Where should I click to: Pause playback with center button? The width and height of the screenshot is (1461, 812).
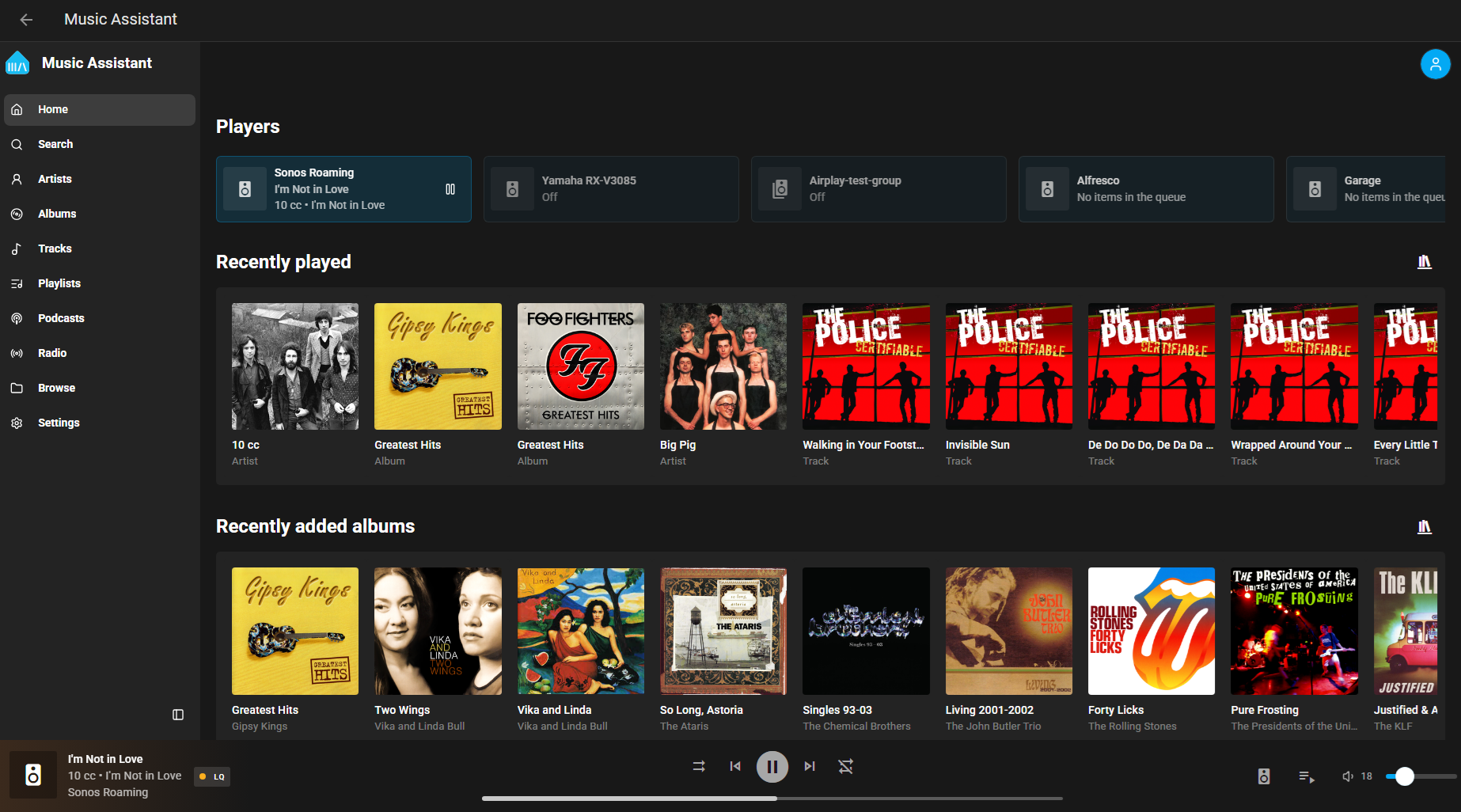(x=772, y=766)
